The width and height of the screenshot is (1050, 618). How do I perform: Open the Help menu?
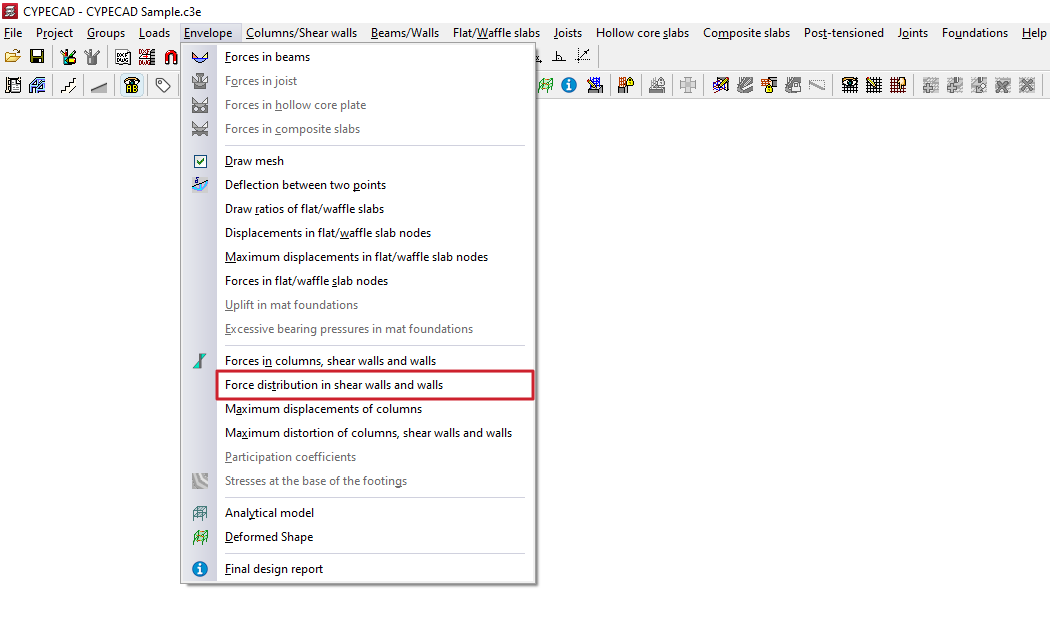click(x=1033, y=33)
